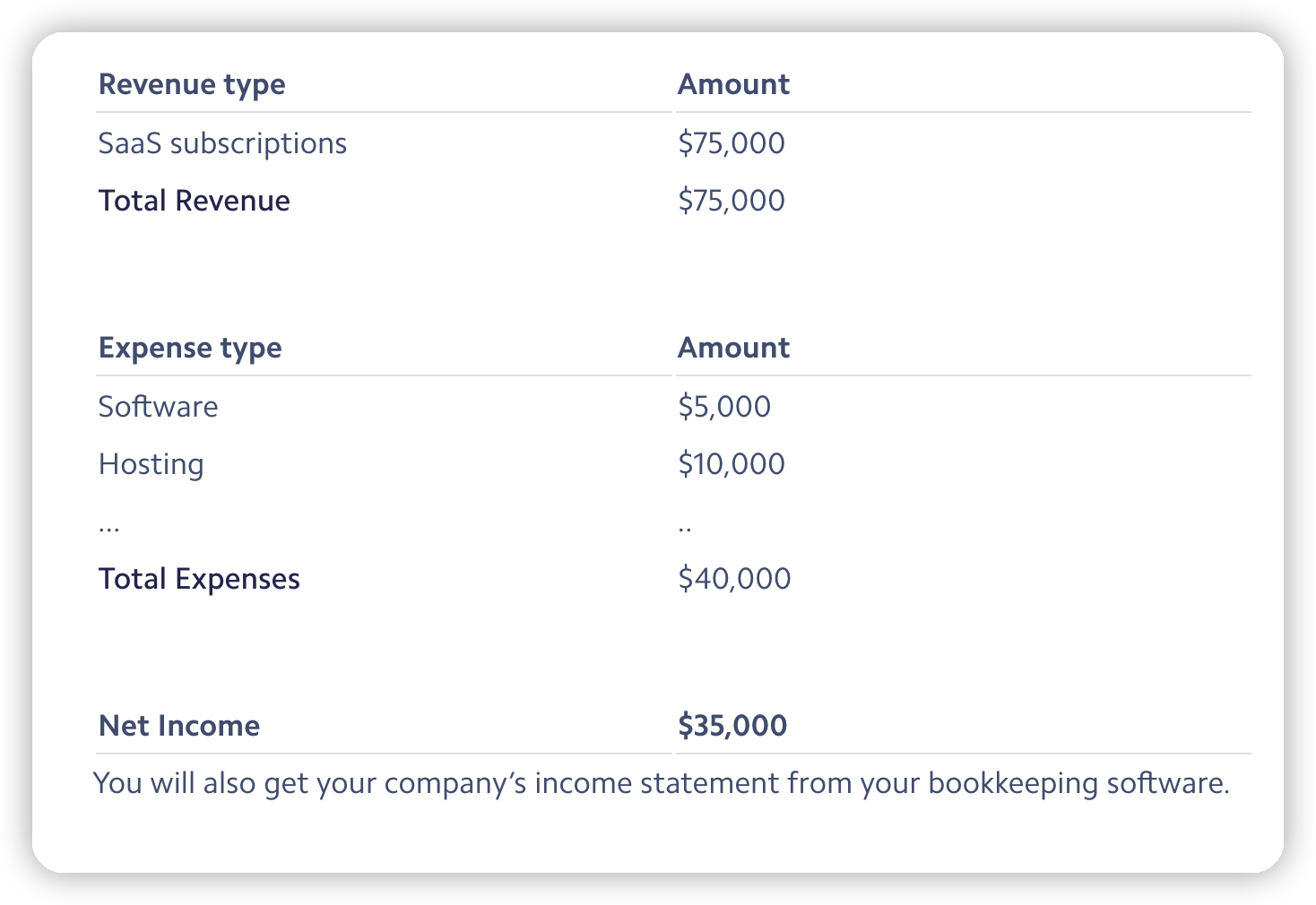Viewport: 1316px width, 905px height.
Task: Click the $40,000 Total Expenses amount
Action: 734,580
